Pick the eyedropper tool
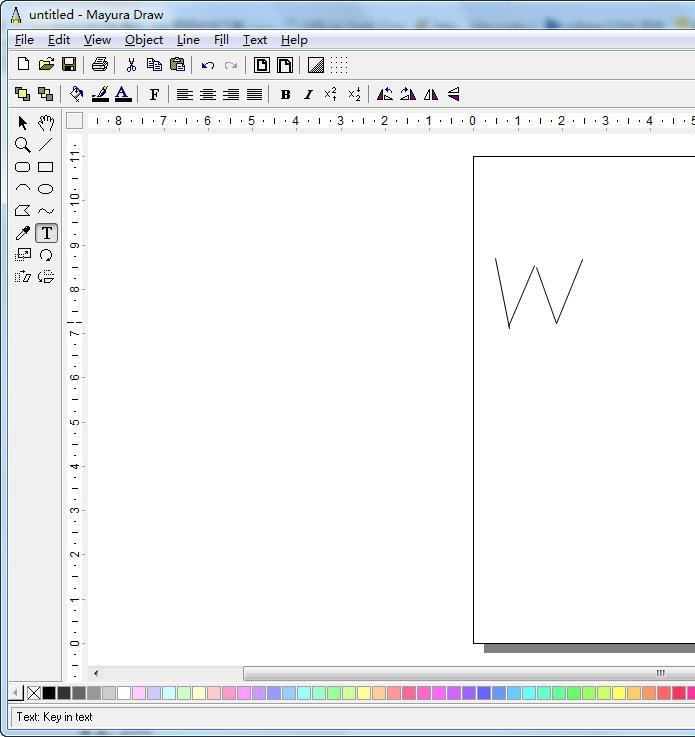Image resolution: width=695 pixels, height=737 pixels. pyautogui.click(x=22, y=233)
